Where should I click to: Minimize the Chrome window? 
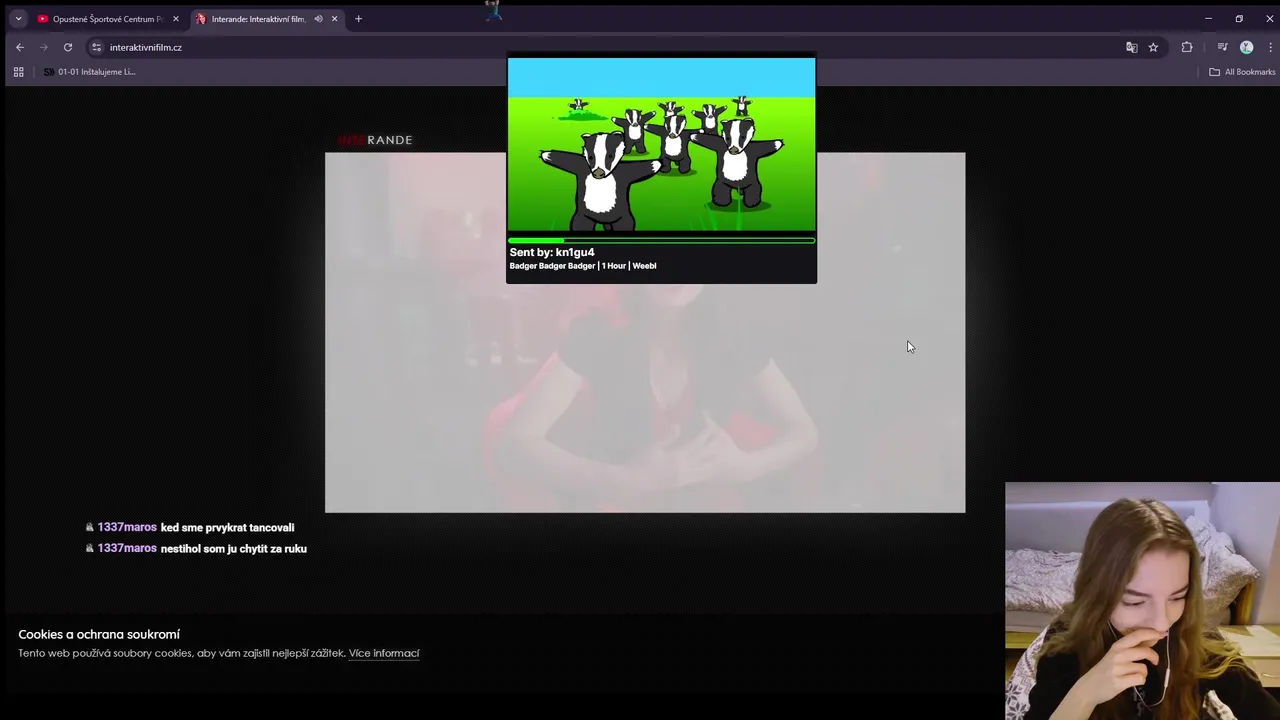point(1208,18)
